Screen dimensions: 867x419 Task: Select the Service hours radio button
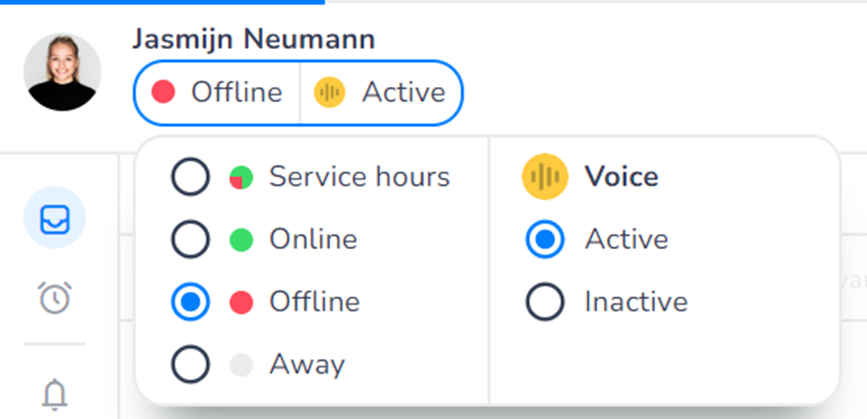click(190, 178)
